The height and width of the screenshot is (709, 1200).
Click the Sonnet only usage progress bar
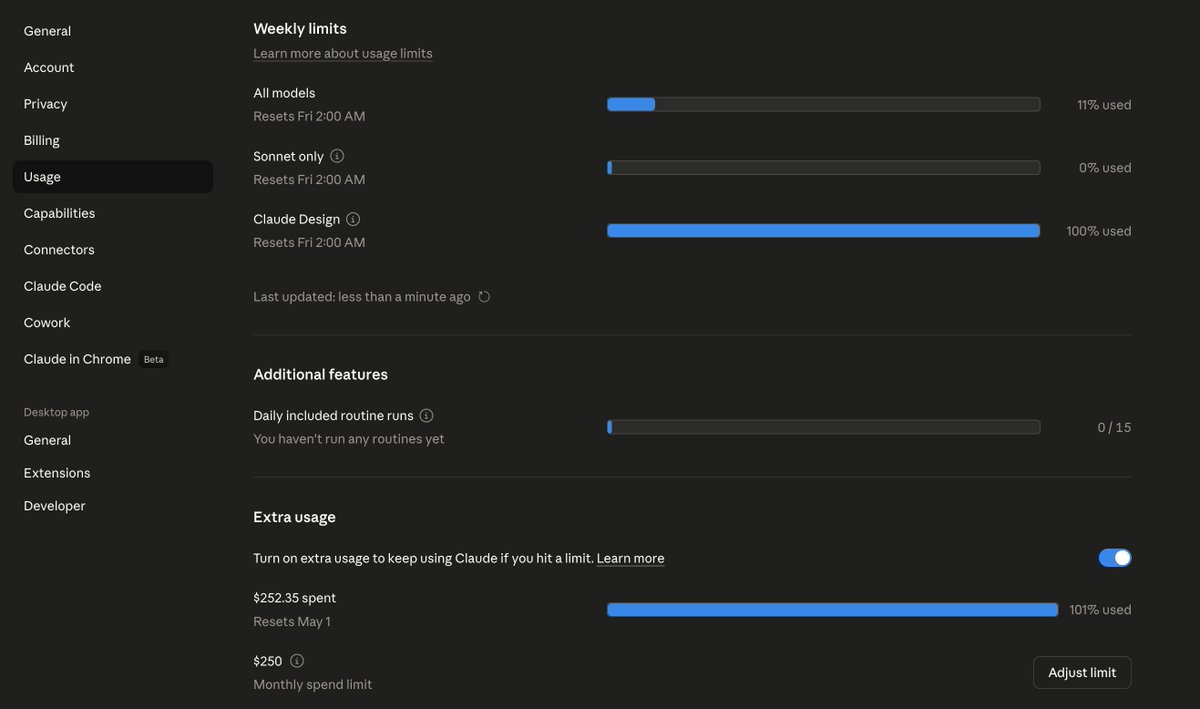[823, 168]
